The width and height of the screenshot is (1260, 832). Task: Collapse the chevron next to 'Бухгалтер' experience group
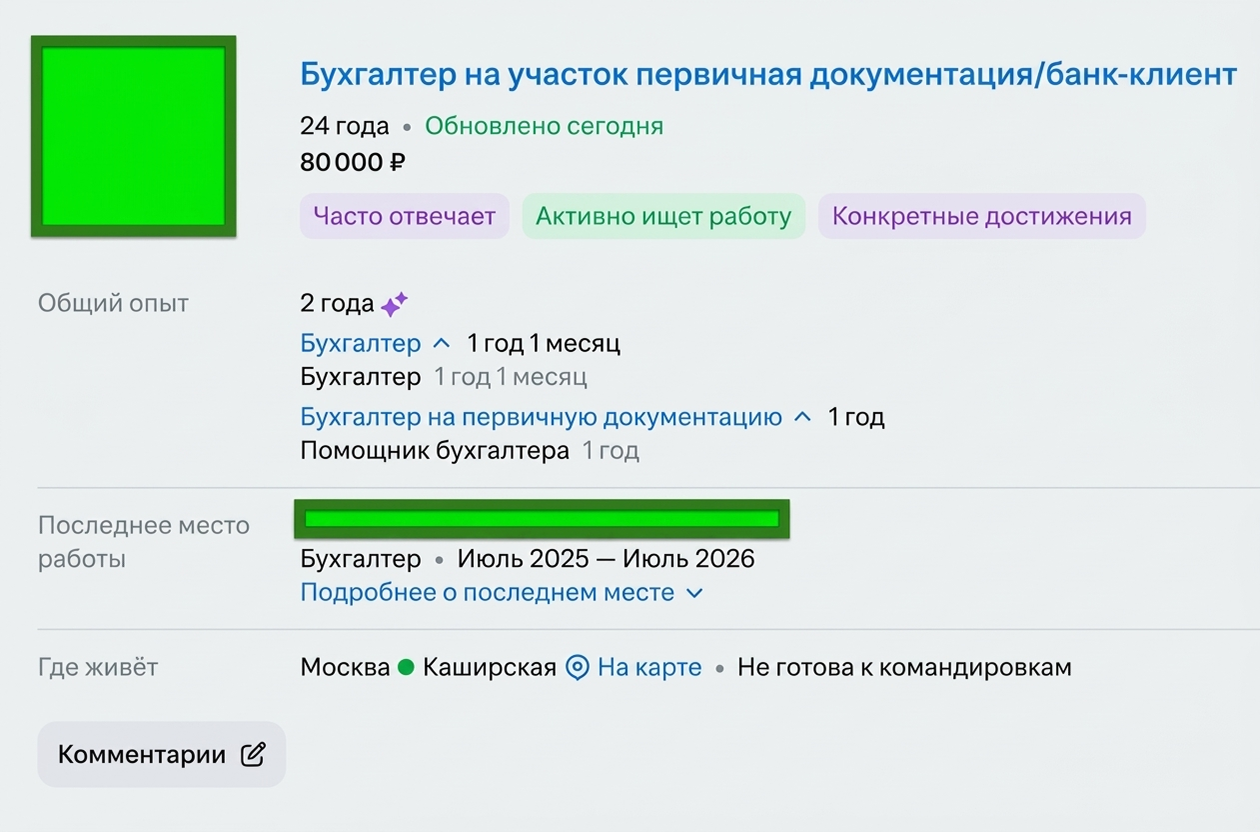pos(441,343)
